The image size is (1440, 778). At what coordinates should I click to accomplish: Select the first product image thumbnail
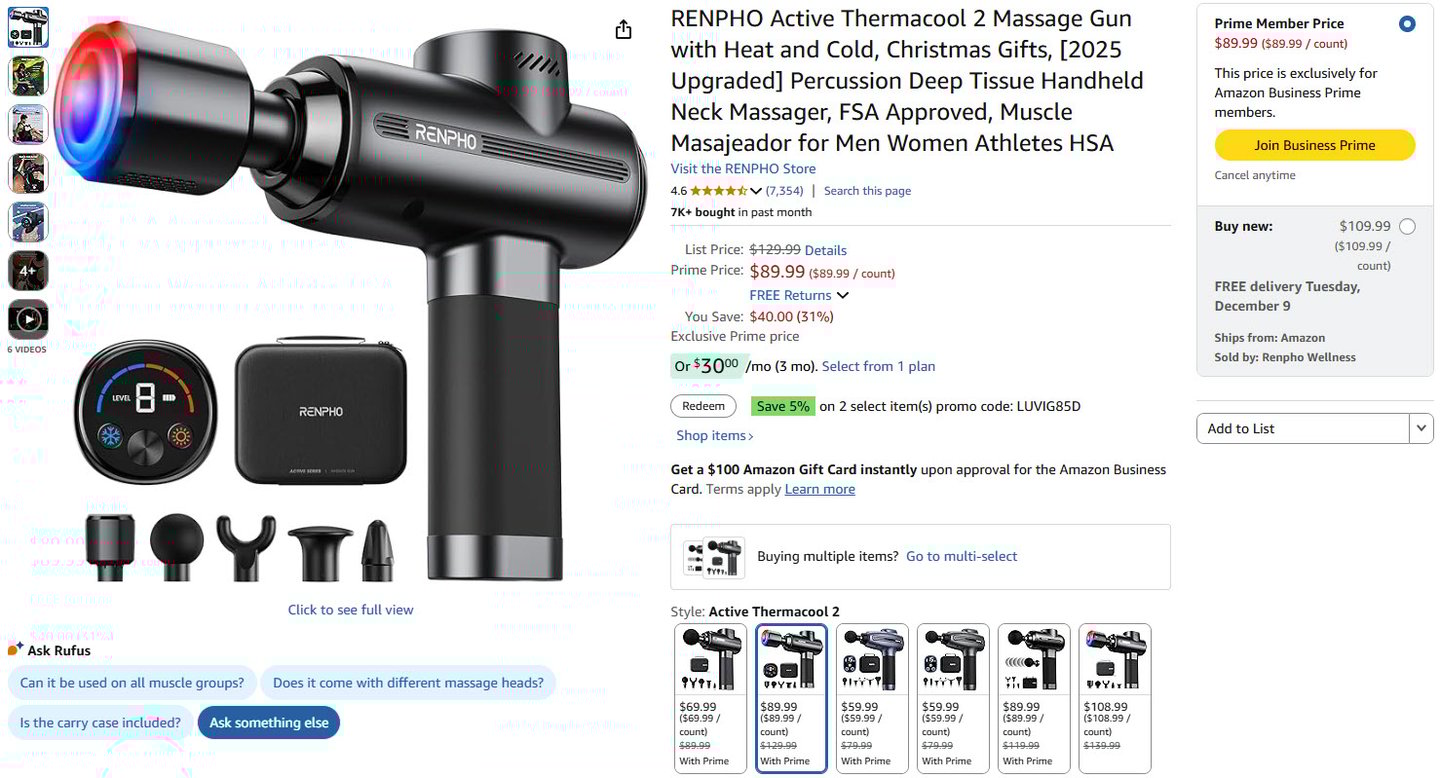[28, 27]
